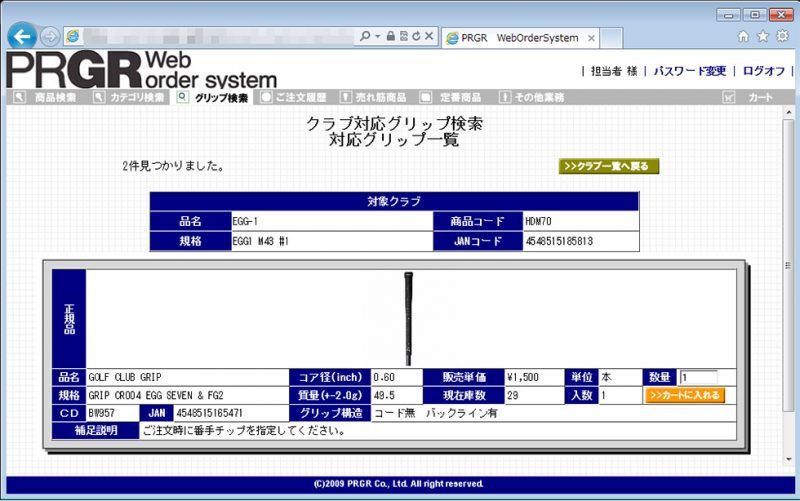This screenshot has width=800, height=501.
Task: Click the グリップ検索 magnifier icon
Action: (x=182, y=97)
